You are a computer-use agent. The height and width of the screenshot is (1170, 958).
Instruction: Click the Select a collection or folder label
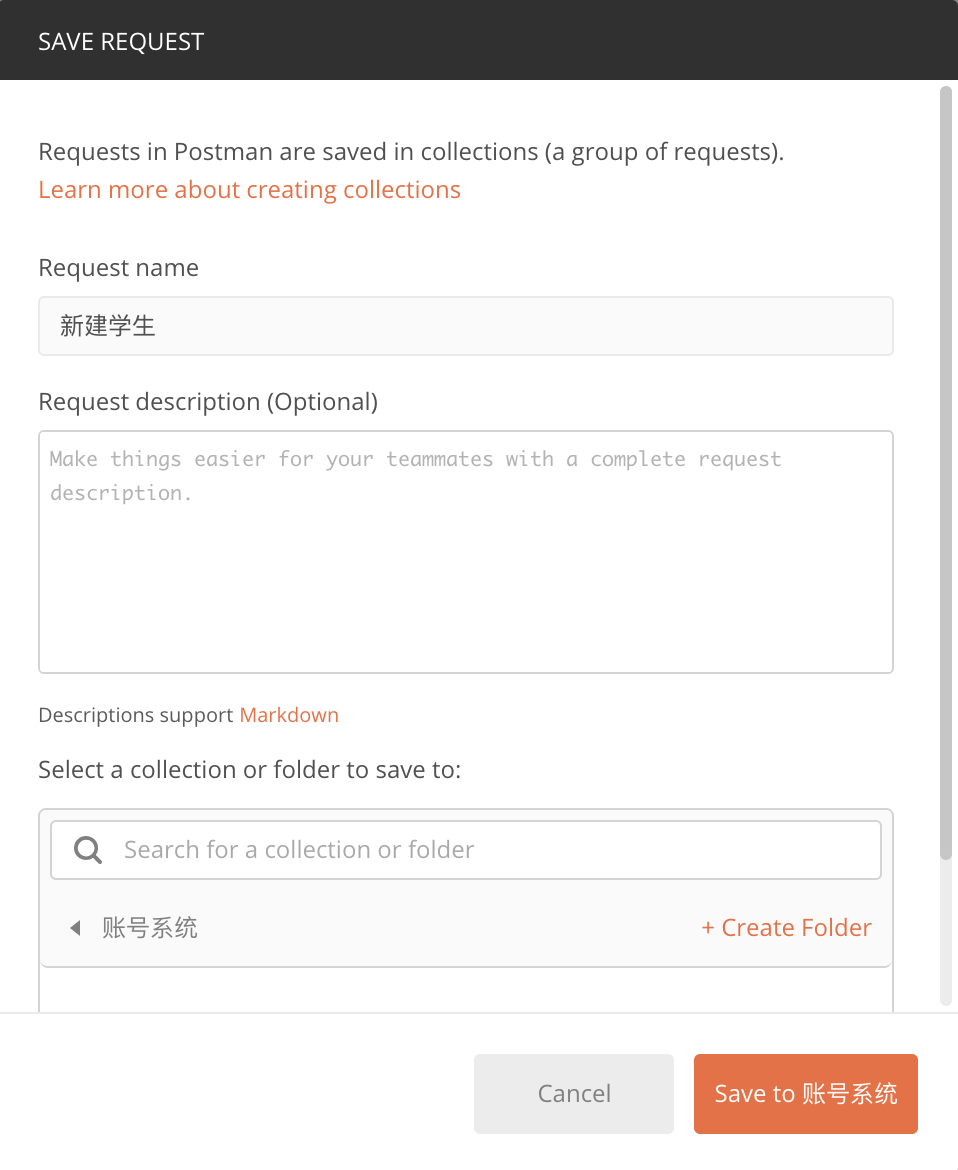(250, 769)
